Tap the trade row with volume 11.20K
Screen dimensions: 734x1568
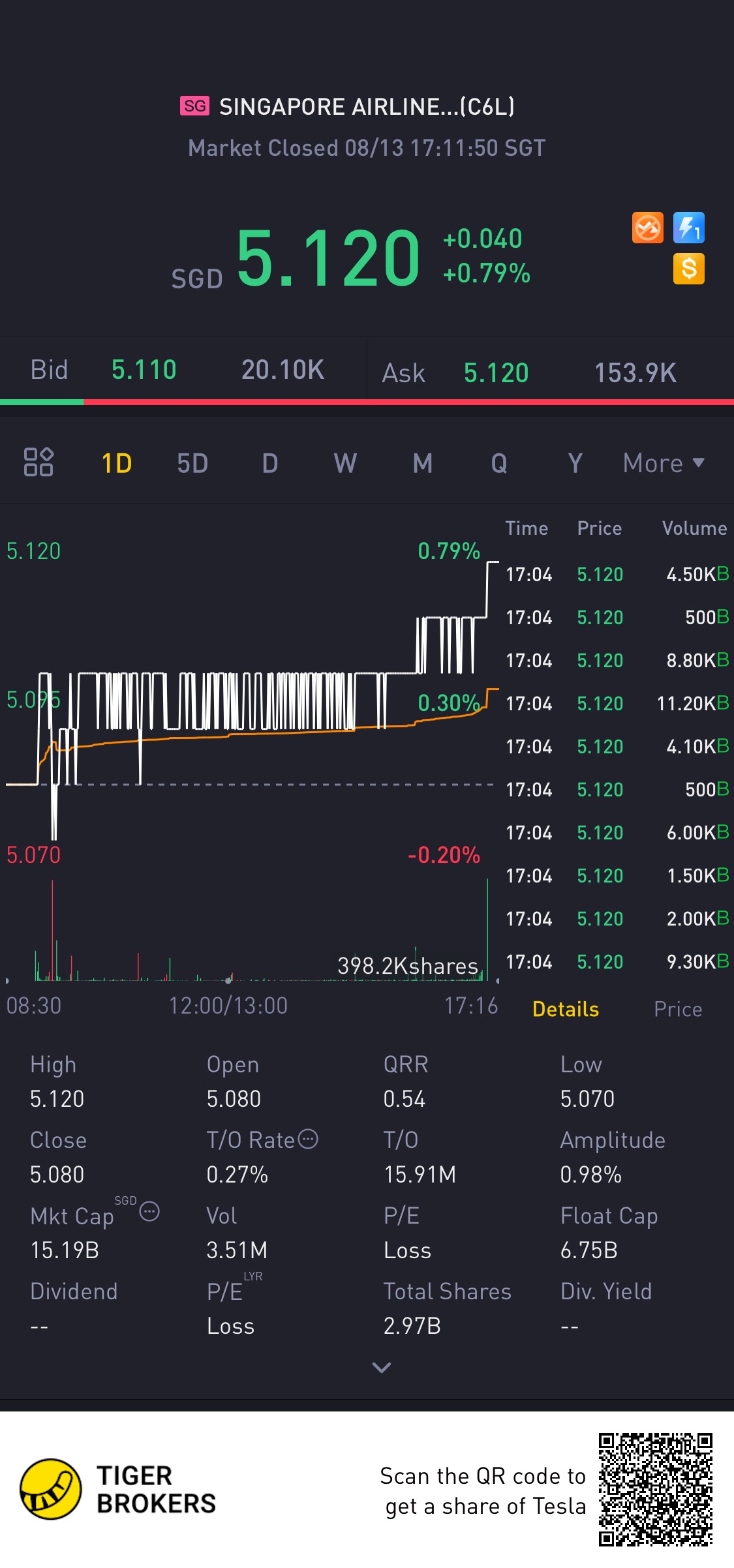point(617,703)
